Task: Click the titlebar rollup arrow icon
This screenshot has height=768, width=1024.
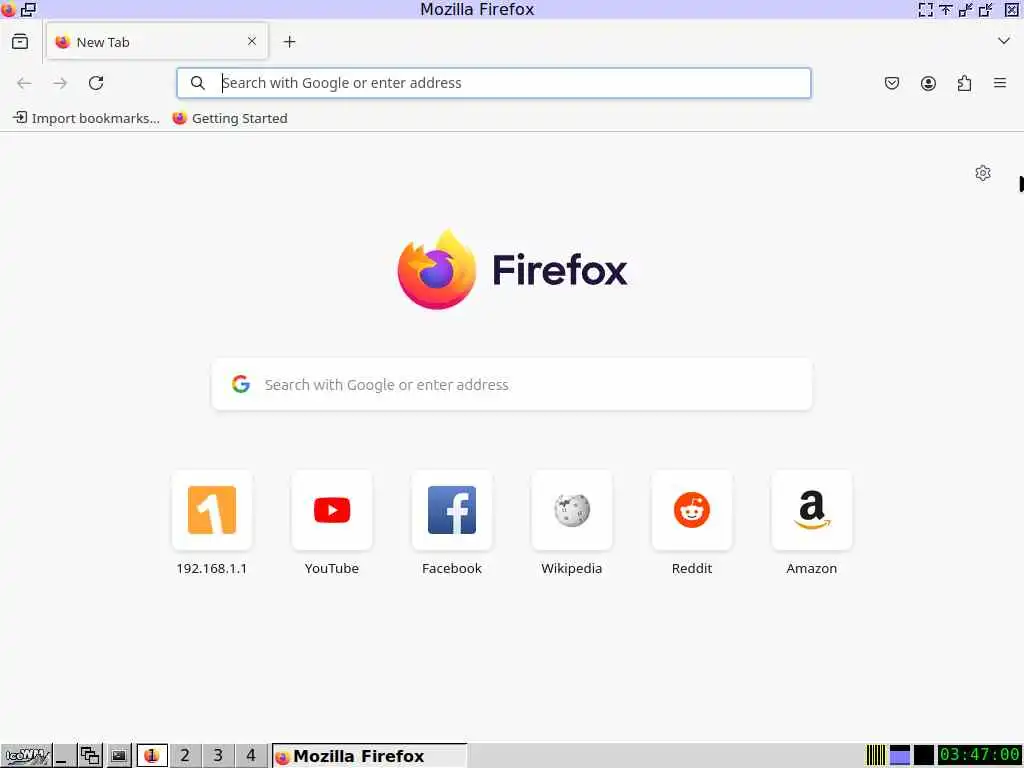Action: [x=946, y=9]
